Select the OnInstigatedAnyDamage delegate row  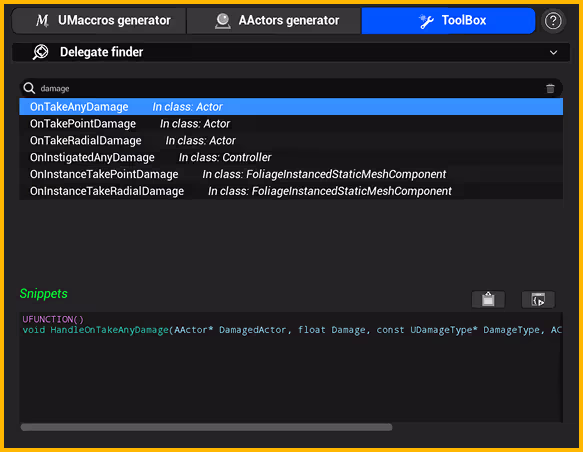291,157
